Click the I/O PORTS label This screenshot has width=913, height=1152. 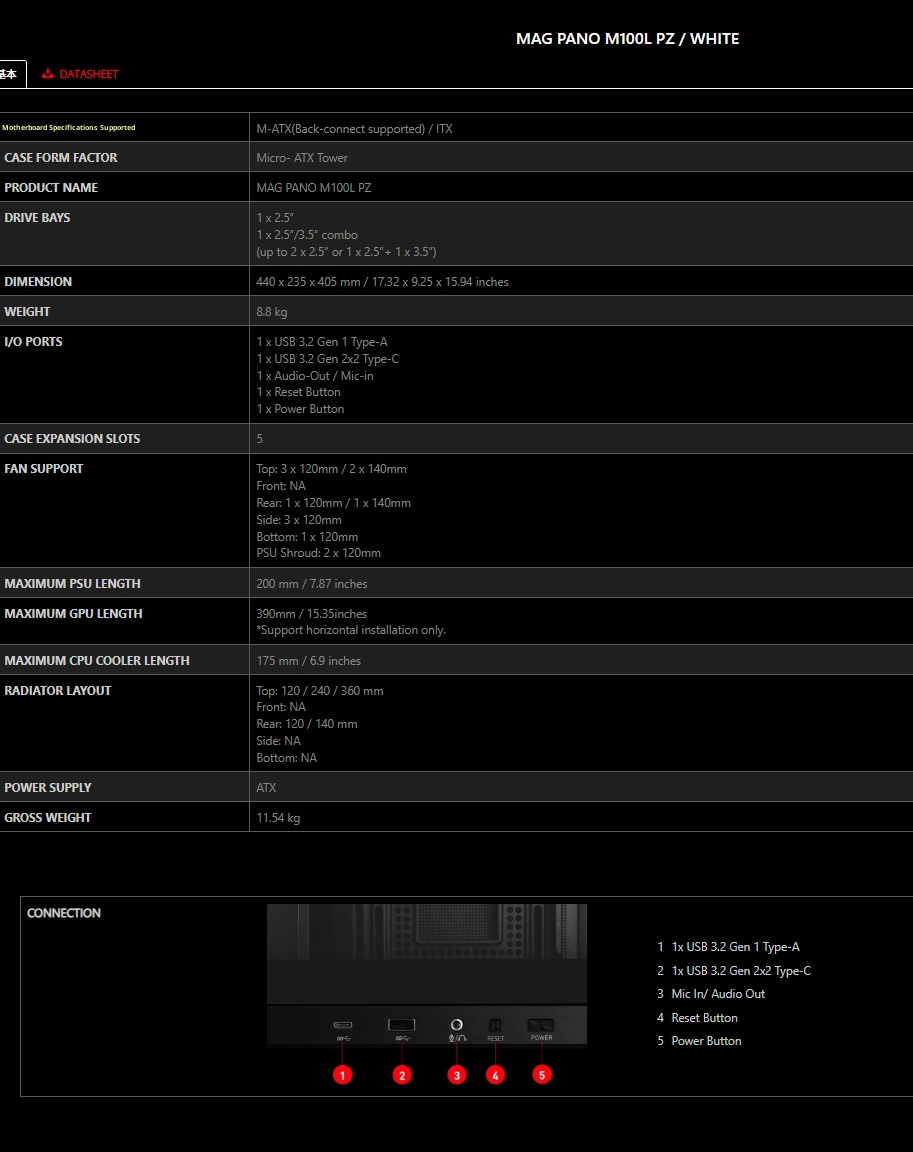(x=33, y=342)
